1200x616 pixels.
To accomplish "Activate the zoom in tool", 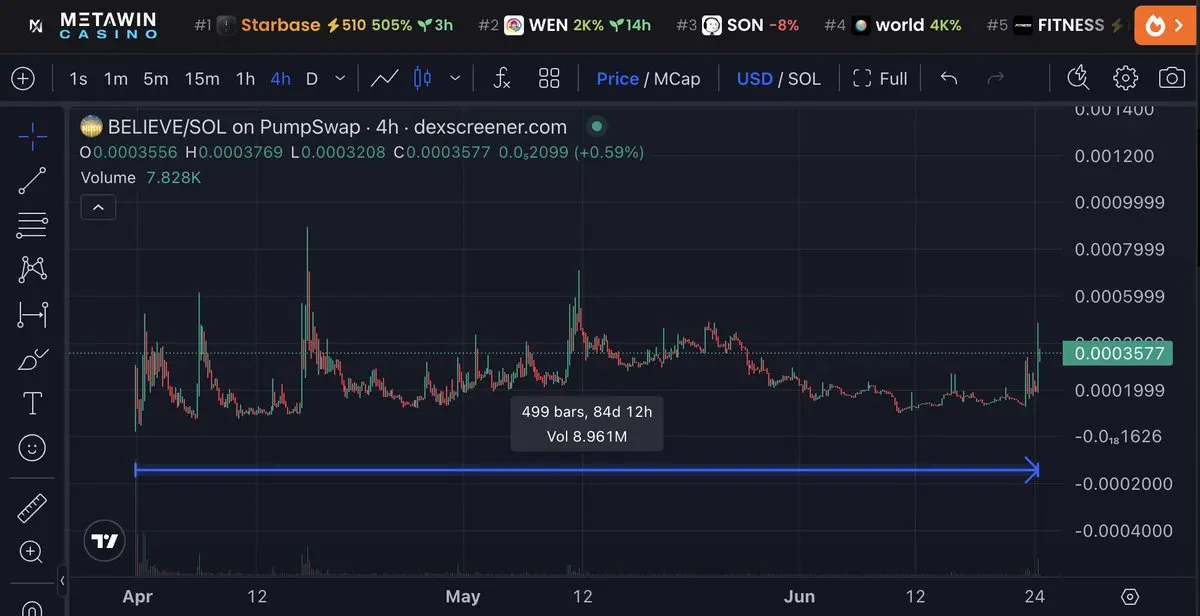I will [32, 551].
